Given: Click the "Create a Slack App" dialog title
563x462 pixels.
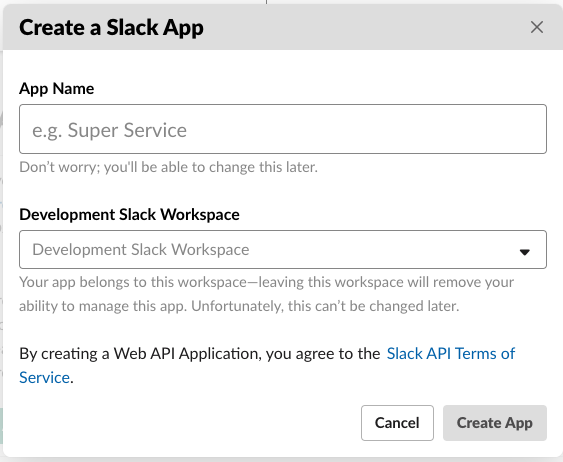Looking at the screenshot, I should pos(111,28).
